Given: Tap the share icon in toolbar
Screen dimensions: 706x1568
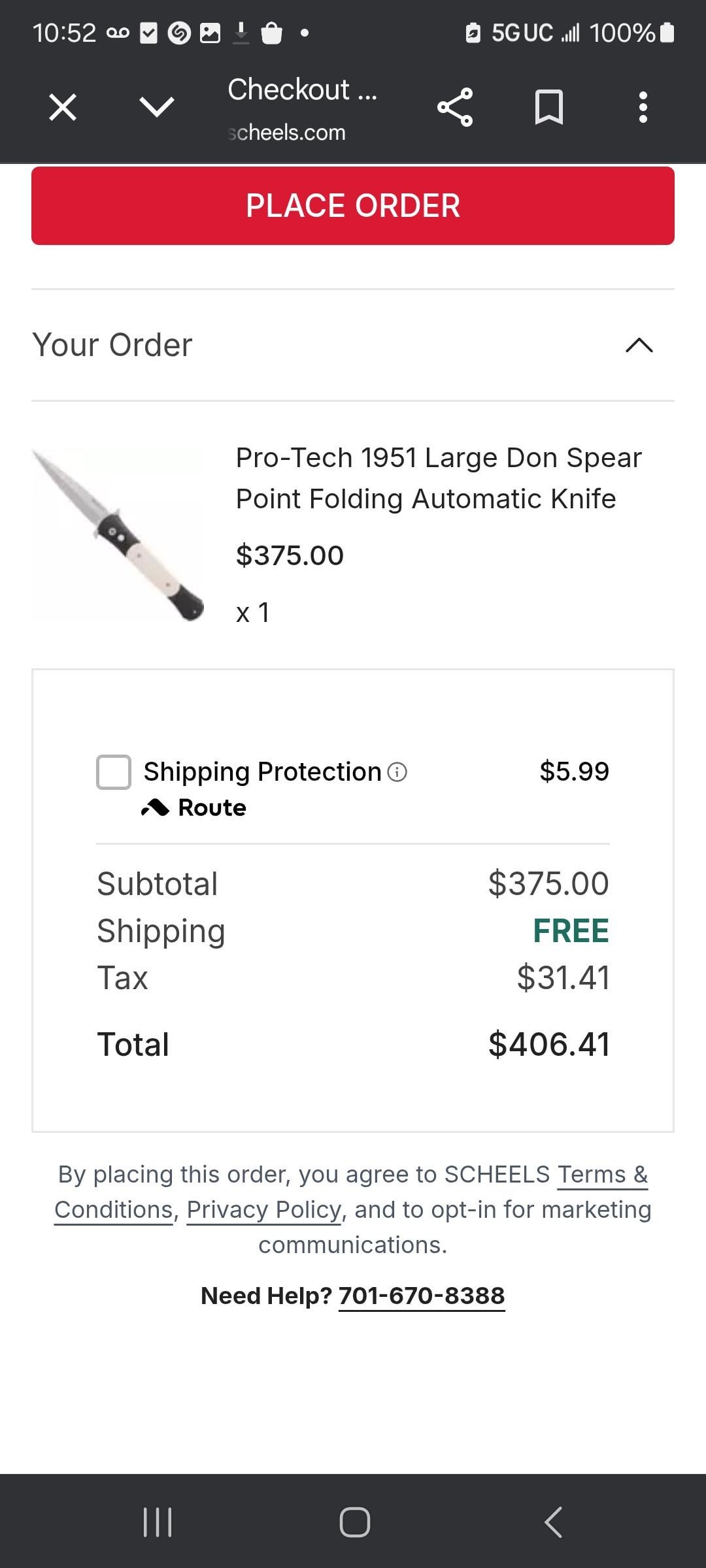Looking at the screenshot, I should [x=455, y=107].
